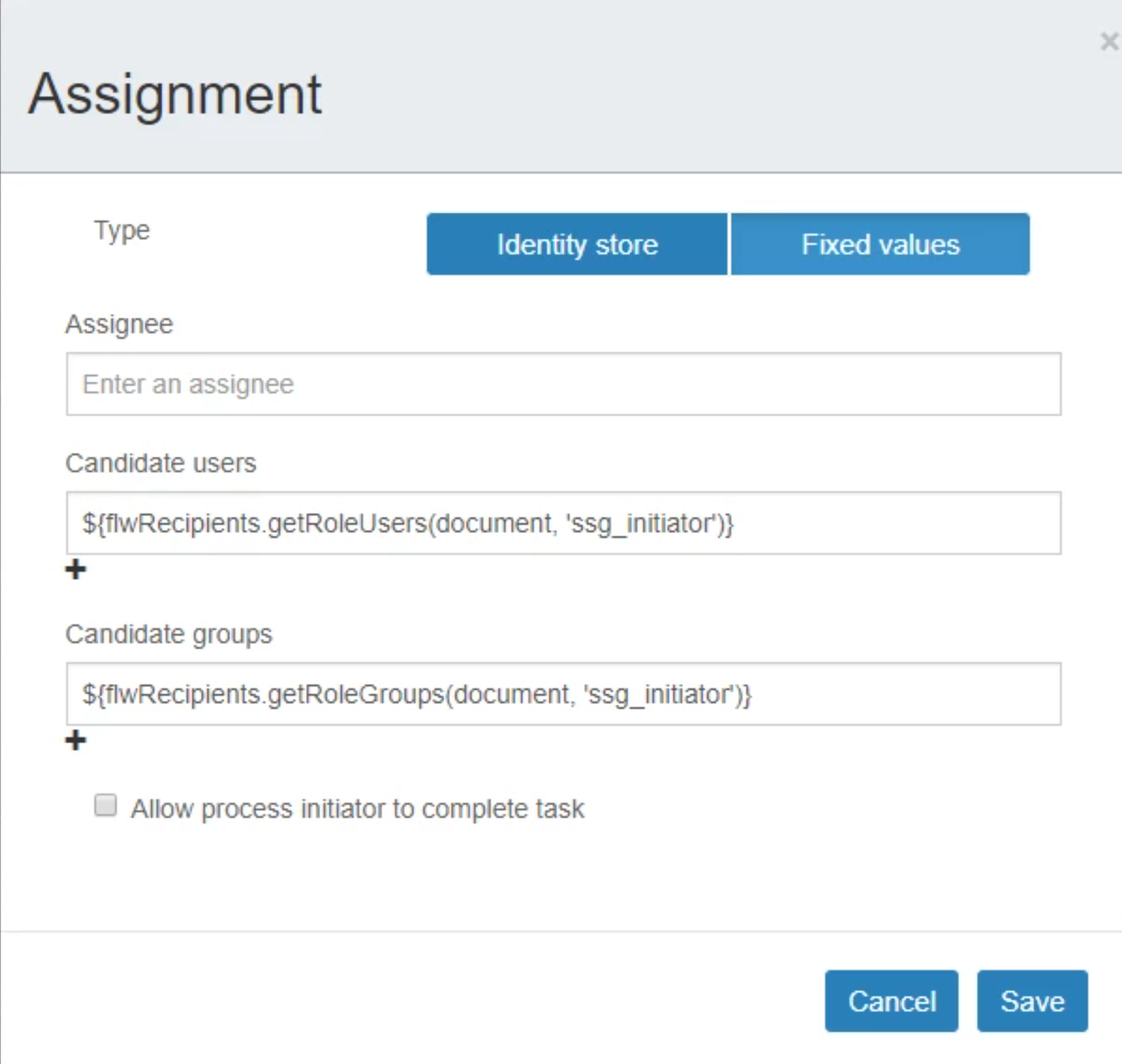Image resolution: width=1122 pixels, height=1064 pixels.
Task: Place cursor at end of getRoleGroups expression
Action: tap(752, 694)
